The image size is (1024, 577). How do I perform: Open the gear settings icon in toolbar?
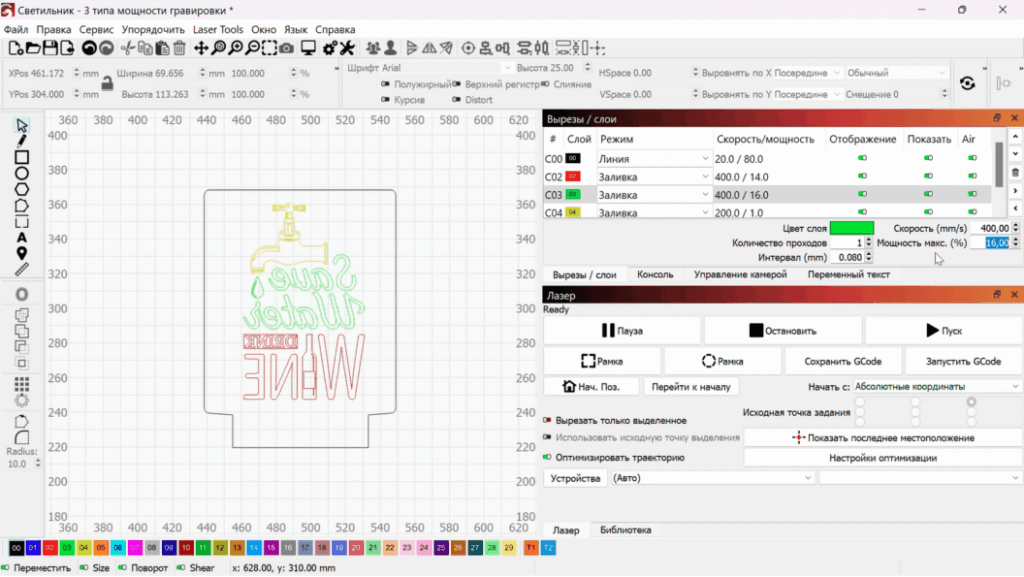pyautogui.click(x=329, y=48)
